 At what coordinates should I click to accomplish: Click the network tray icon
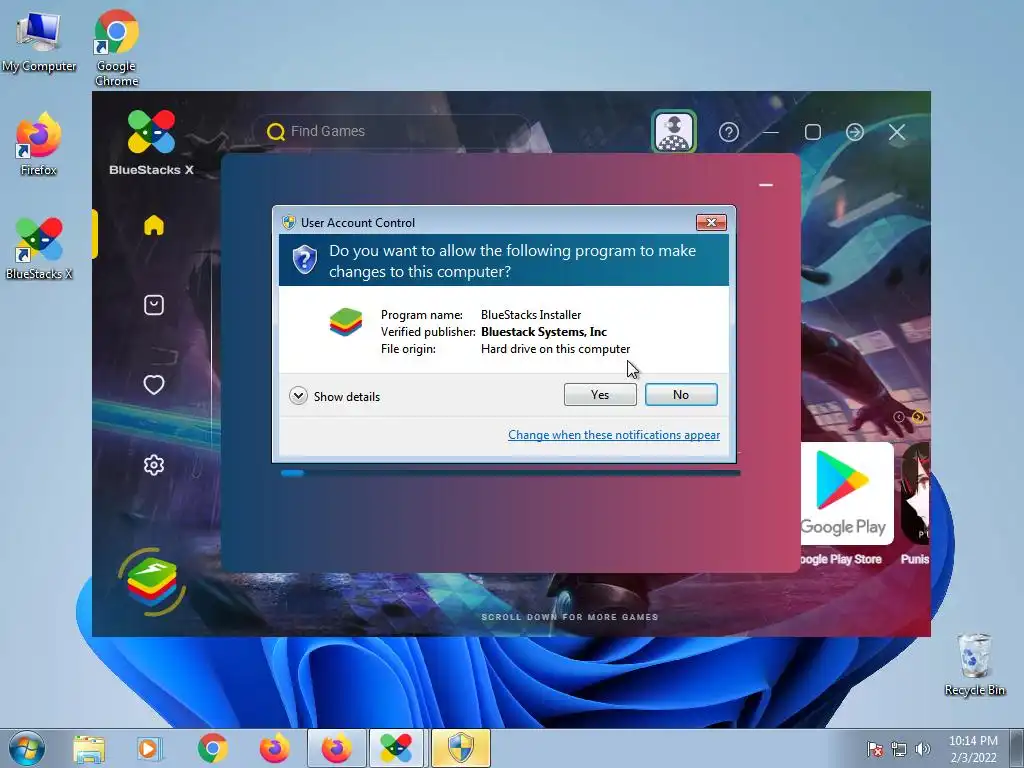point(899,749)
